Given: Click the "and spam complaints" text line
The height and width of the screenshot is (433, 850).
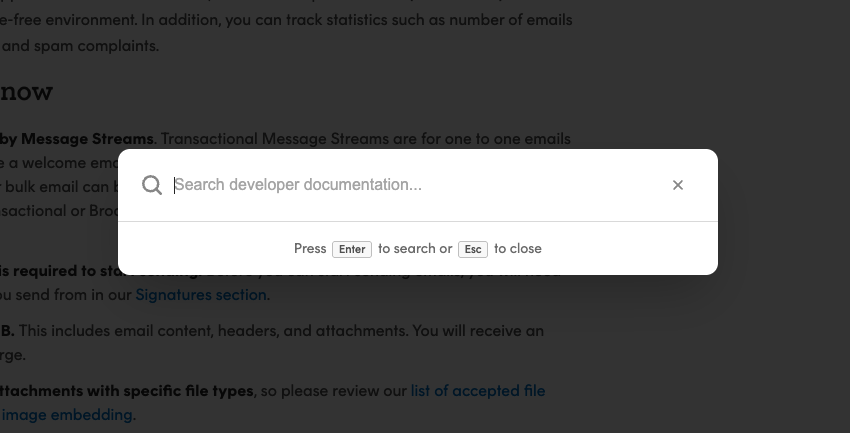Looking at the screenshot, I should tap(80, 45).
